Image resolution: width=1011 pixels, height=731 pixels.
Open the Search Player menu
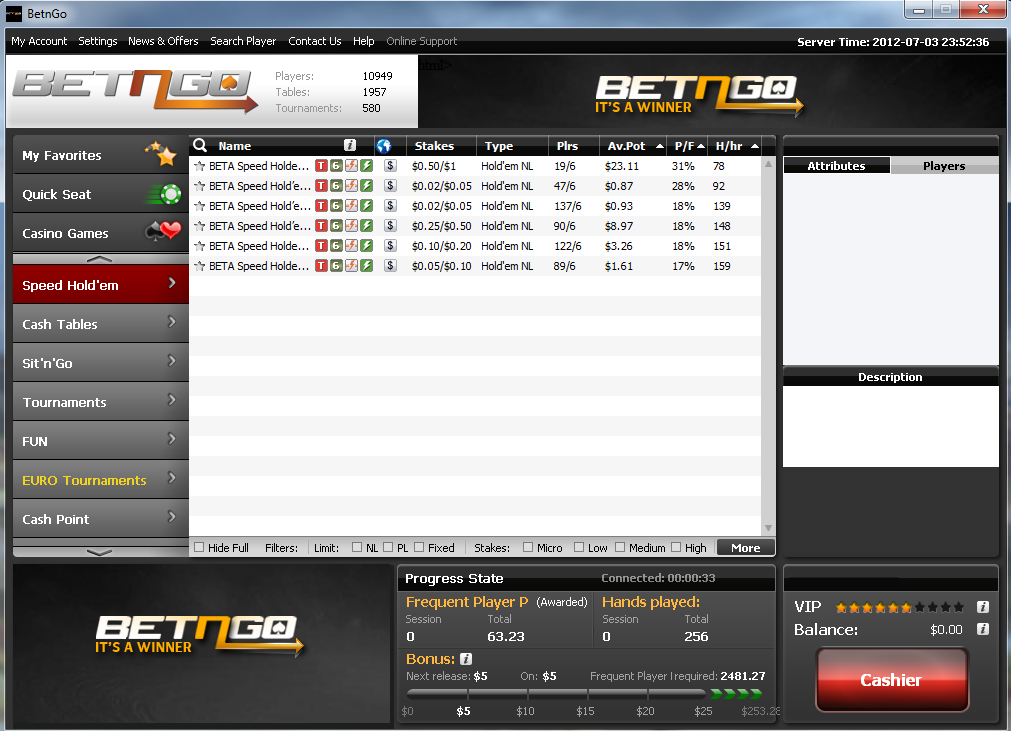pyautogui.click(x=243, y=41)
